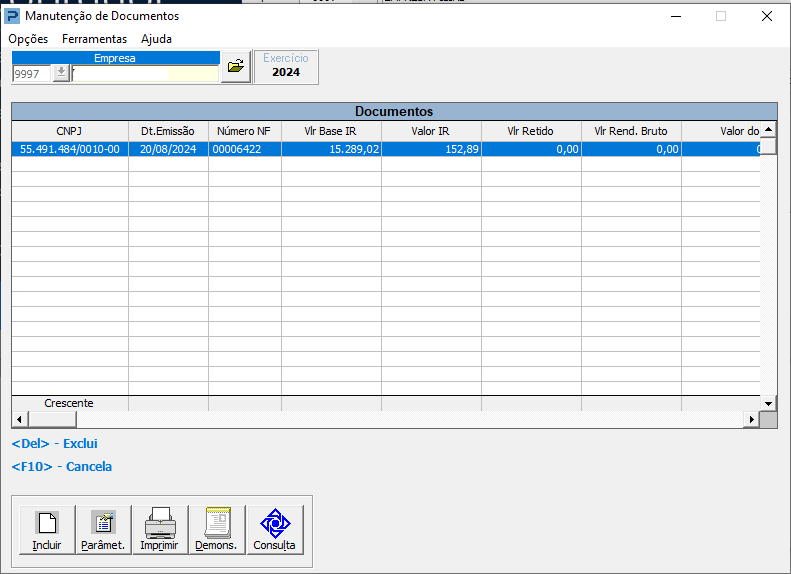
Task: Click the <F10> - Cancela link
Action: point(62,467)
